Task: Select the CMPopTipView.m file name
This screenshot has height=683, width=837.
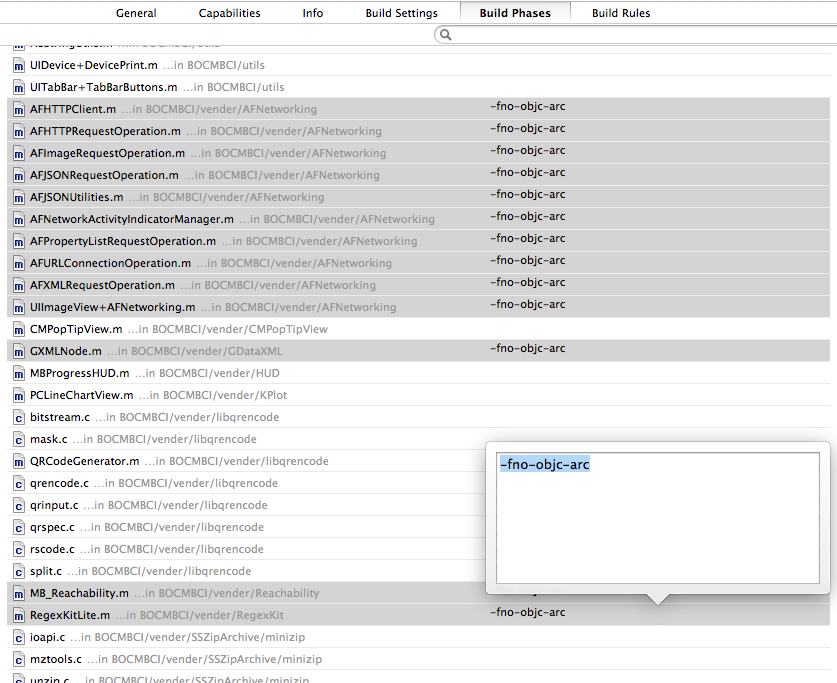Action: click(x=76, y=329)
